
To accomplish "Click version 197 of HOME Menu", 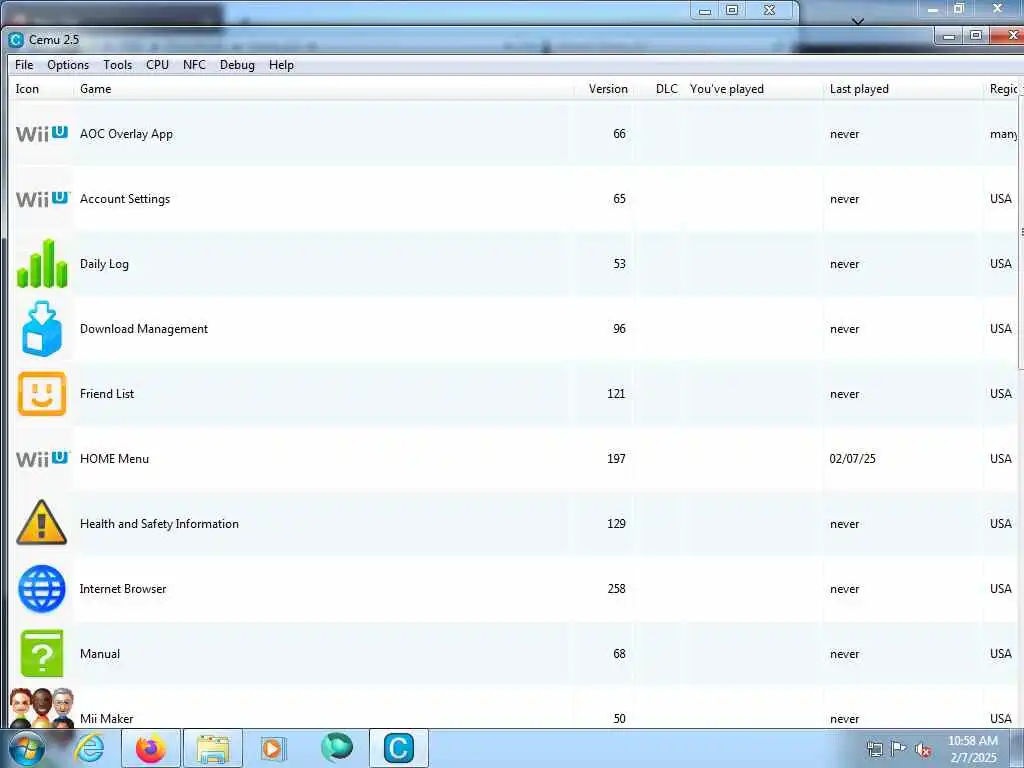I will [x=616, y=458].
